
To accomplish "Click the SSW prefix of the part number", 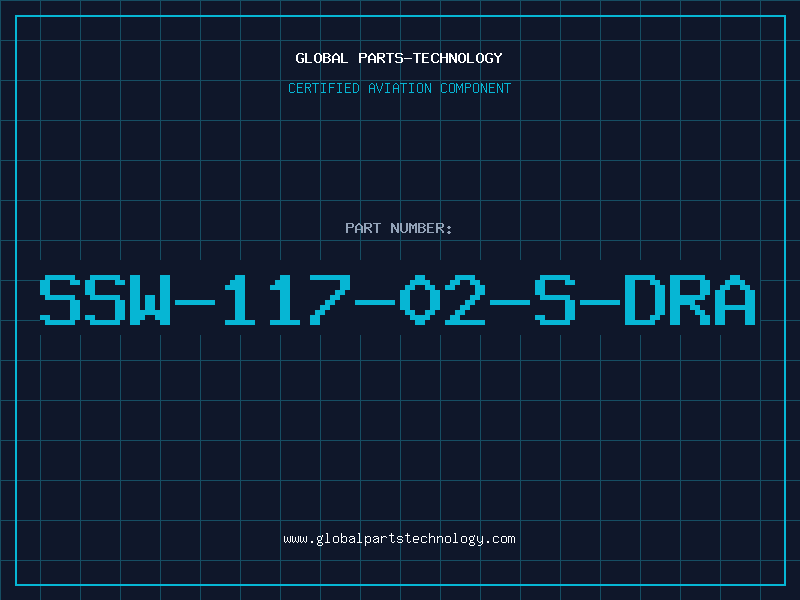I will point(105,300).
